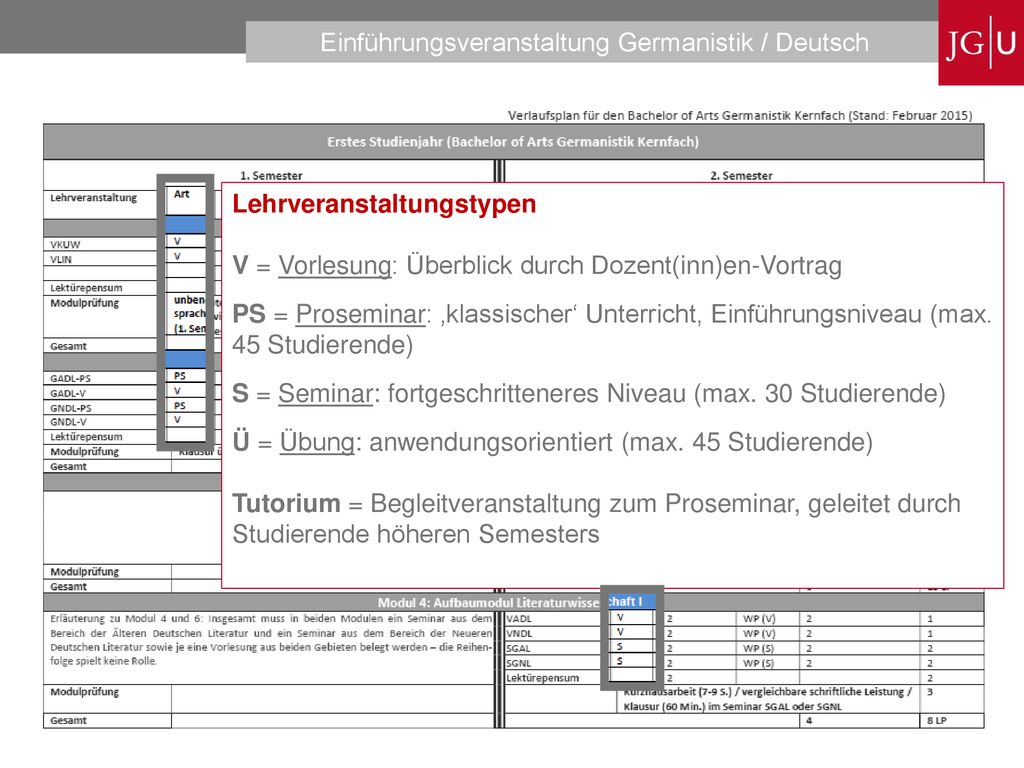The image size is (1024, 768).
Task: Click the underlined word 'Vorlesung'
Action: pyautogui.click(x=335, y=266)
